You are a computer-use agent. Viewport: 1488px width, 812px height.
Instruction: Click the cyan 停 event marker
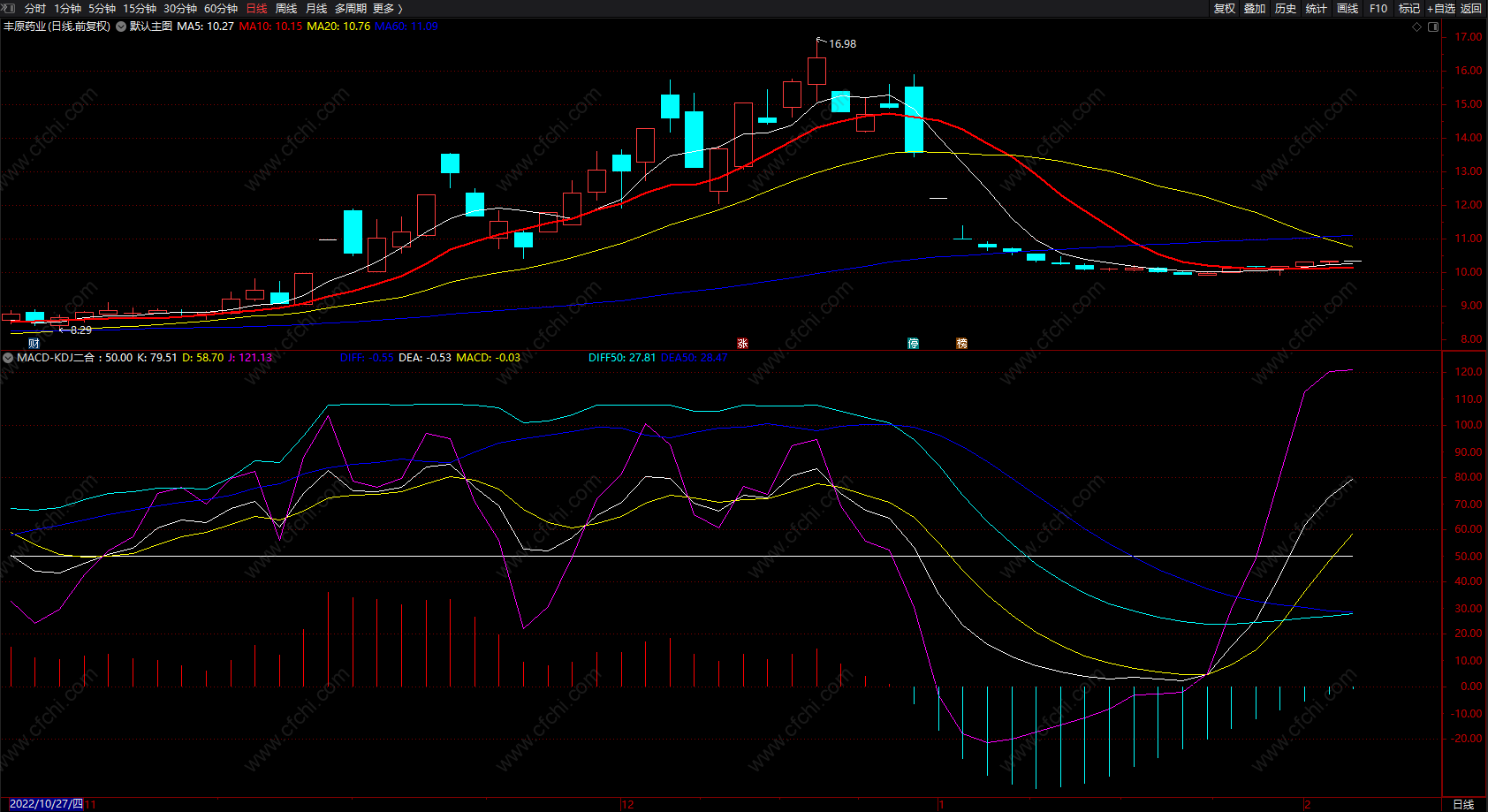(x=913, y=344)
